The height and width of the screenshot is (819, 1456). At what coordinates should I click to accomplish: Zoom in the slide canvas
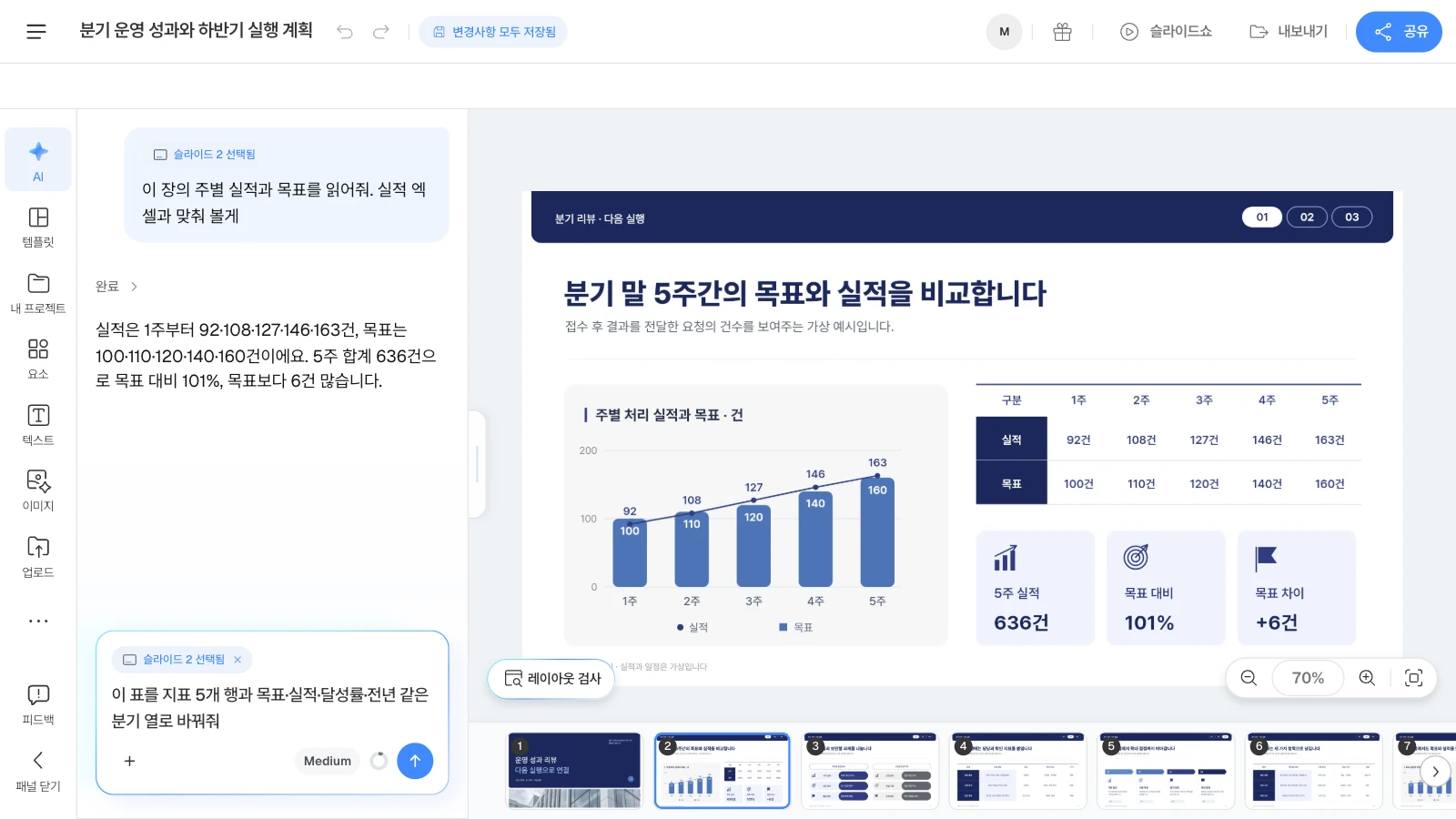point(1367,678)
